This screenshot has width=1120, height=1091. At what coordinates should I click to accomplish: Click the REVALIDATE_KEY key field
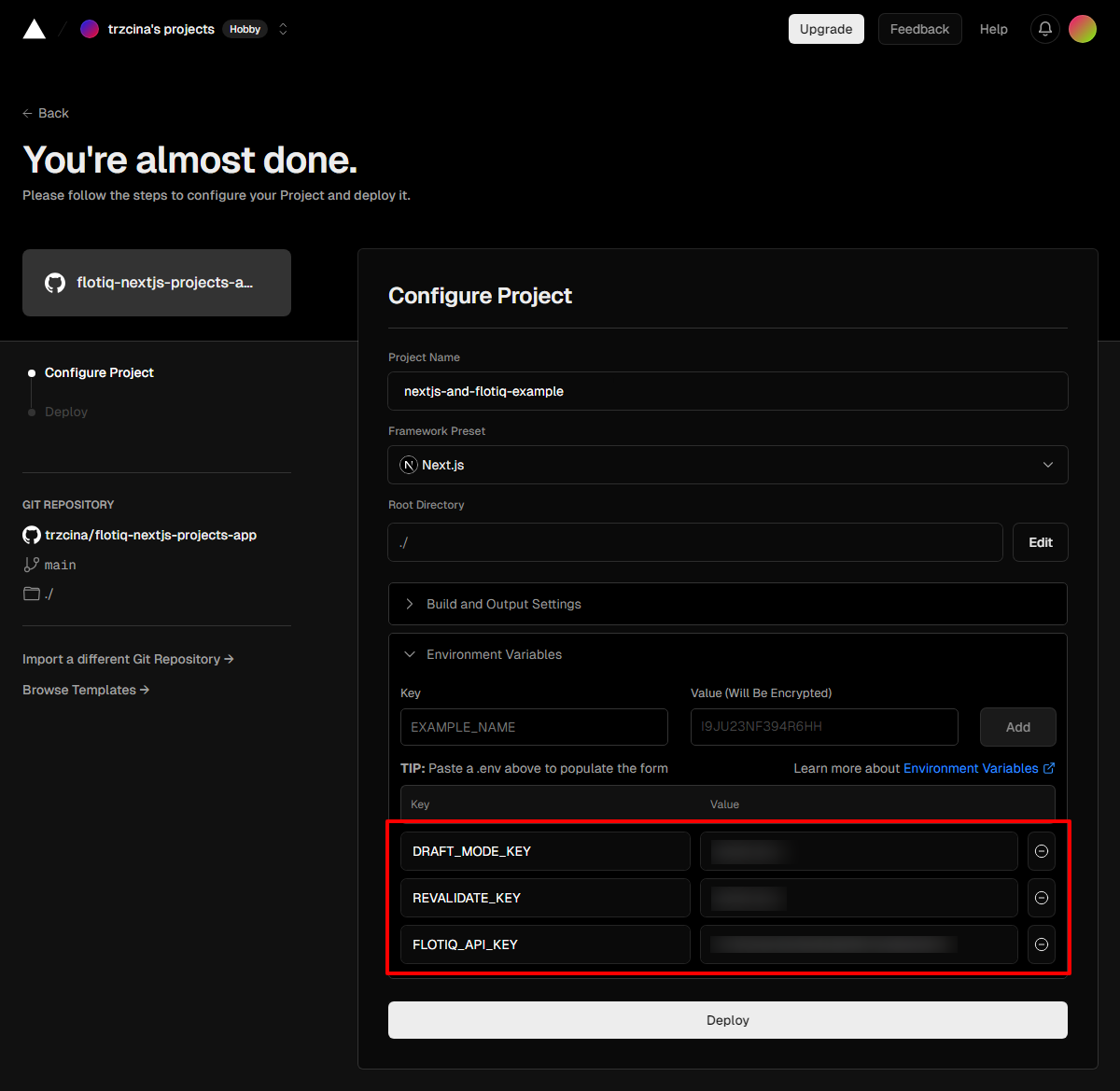(x=545, y=898)
